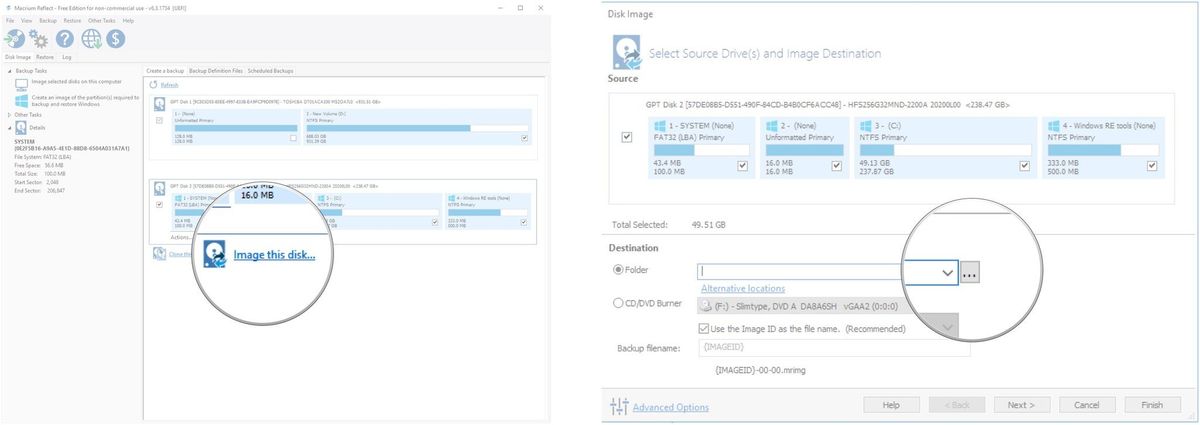Viewport: 1200px width, 425px height.
Task: Open the File menu in Macrium Reflect
Action: coord(9,20)
